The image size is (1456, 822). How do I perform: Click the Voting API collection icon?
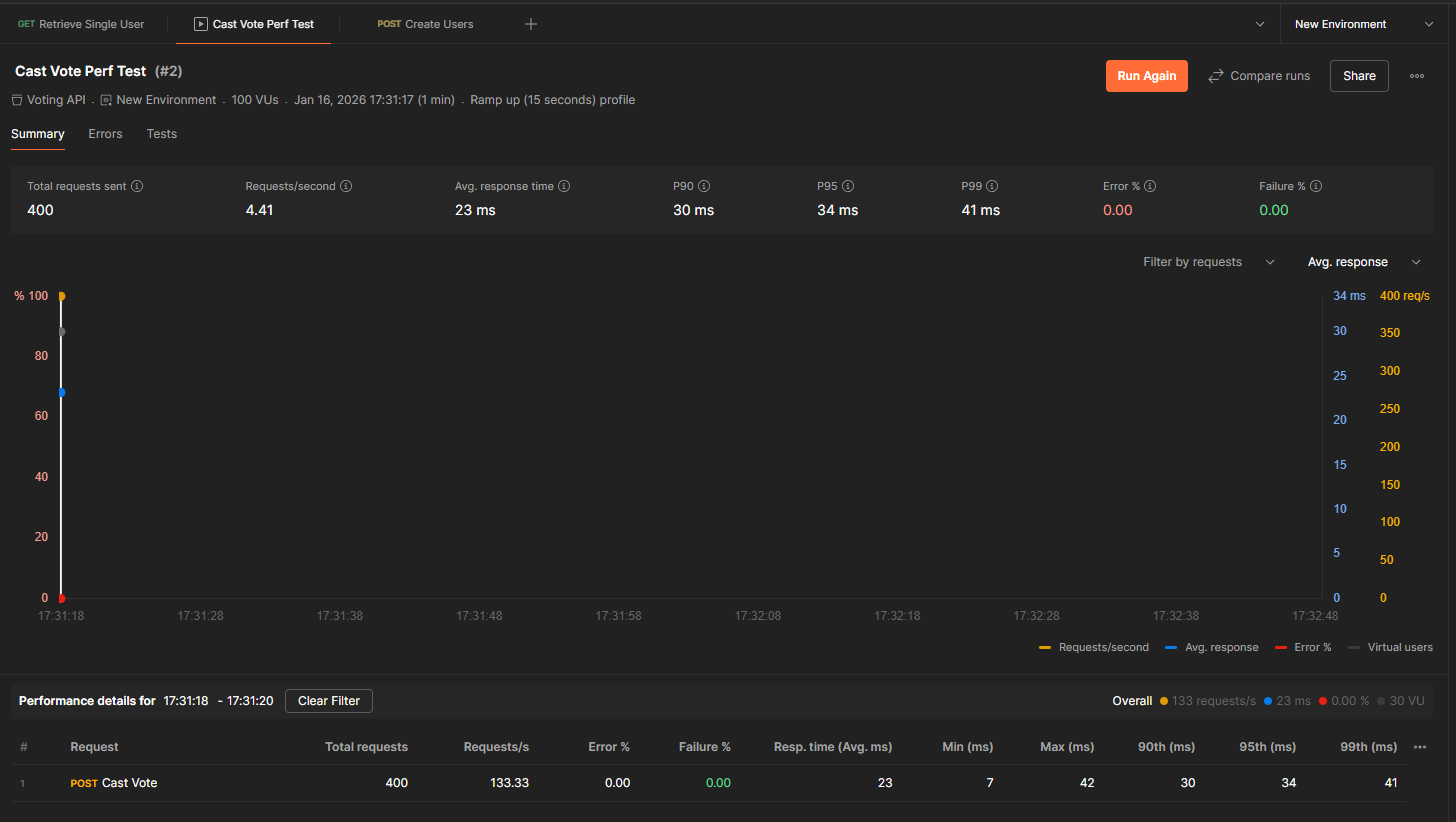click(x=17, y=100)
